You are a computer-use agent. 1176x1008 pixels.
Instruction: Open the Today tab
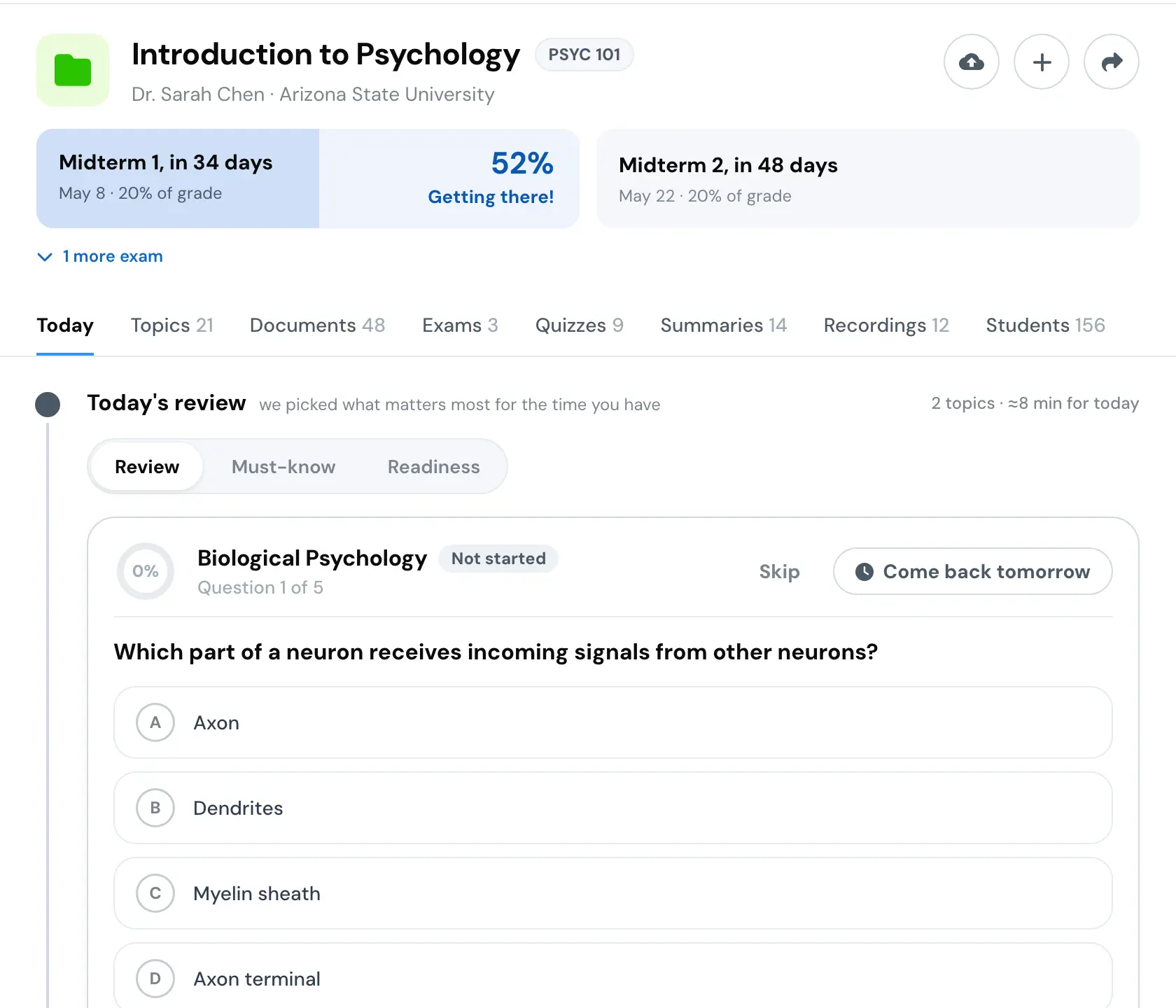[x=65, y=325]
